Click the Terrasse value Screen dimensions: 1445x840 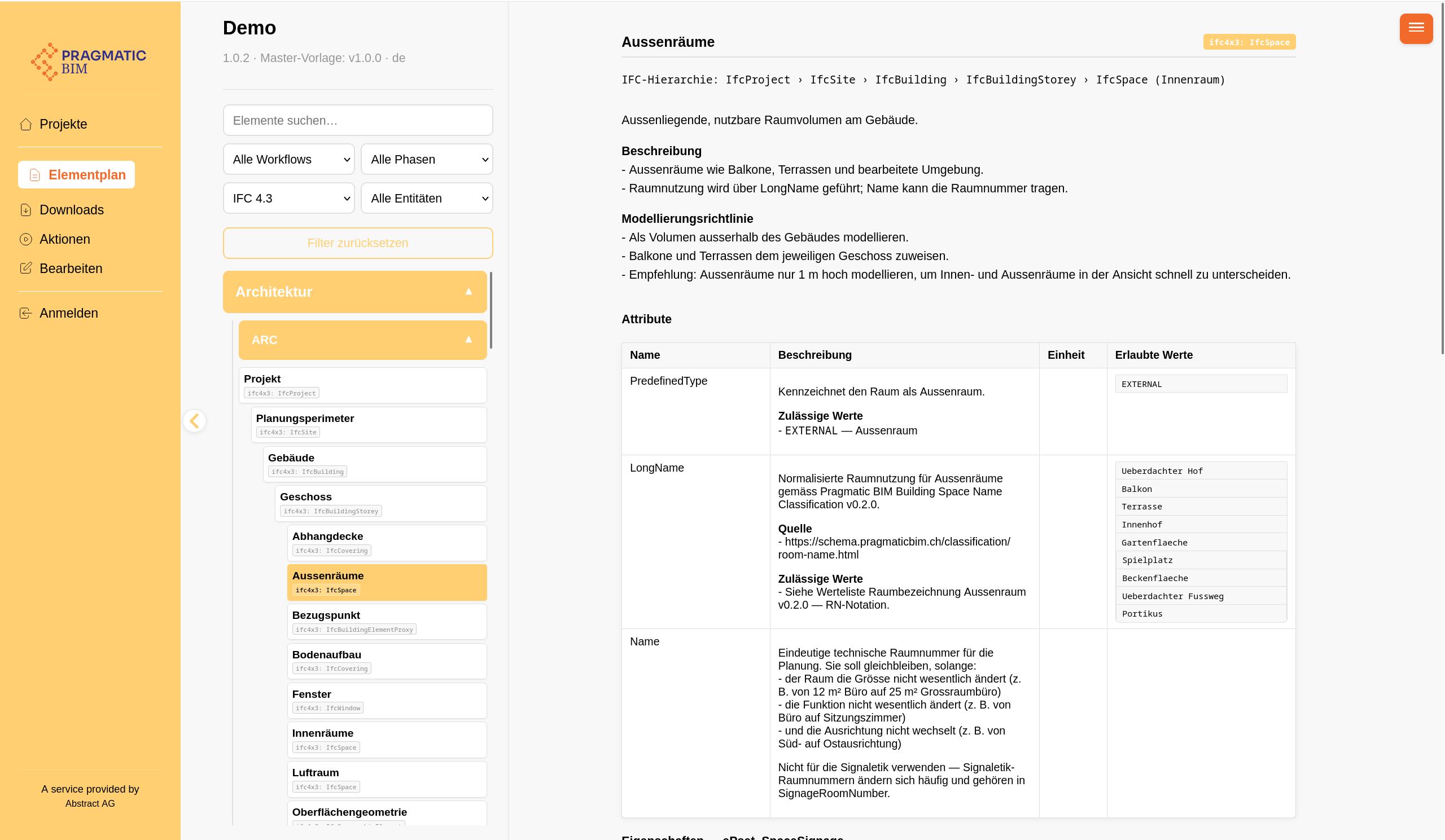[x=1201, y=507]
